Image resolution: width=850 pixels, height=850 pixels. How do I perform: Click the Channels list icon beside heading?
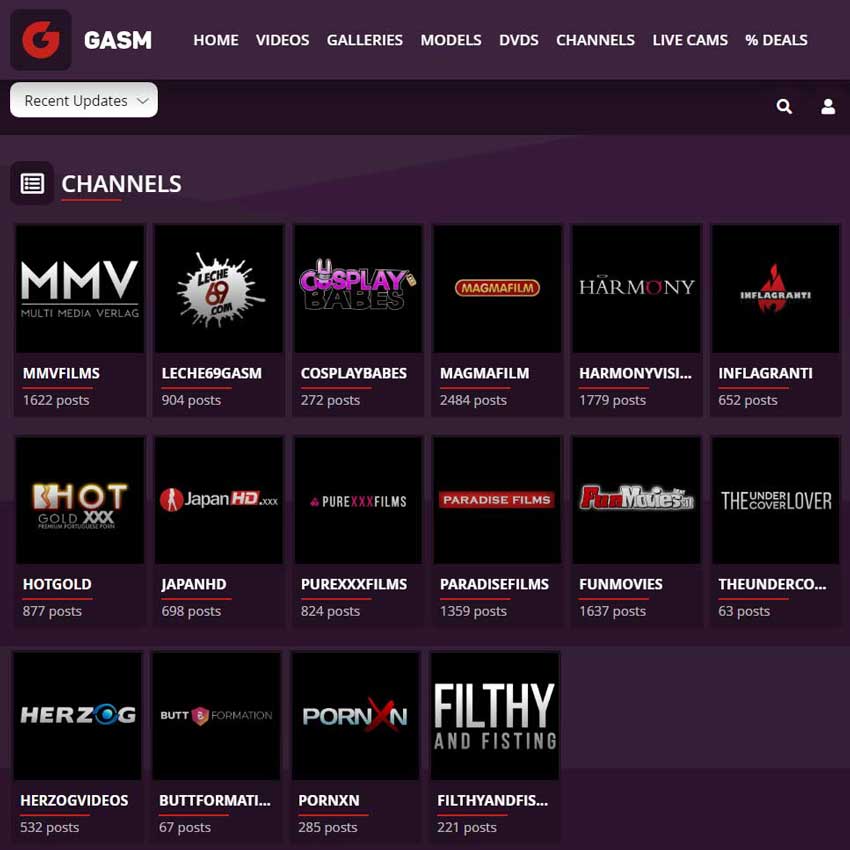32,183
